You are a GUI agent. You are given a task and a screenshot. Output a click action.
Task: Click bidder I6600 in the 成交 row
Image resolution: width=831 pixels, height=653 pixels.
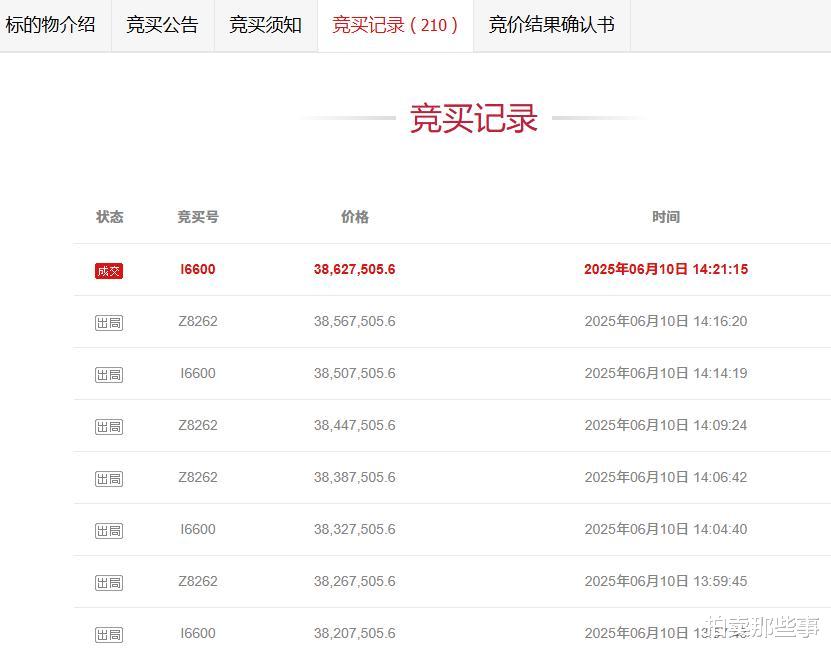point(198,269)
